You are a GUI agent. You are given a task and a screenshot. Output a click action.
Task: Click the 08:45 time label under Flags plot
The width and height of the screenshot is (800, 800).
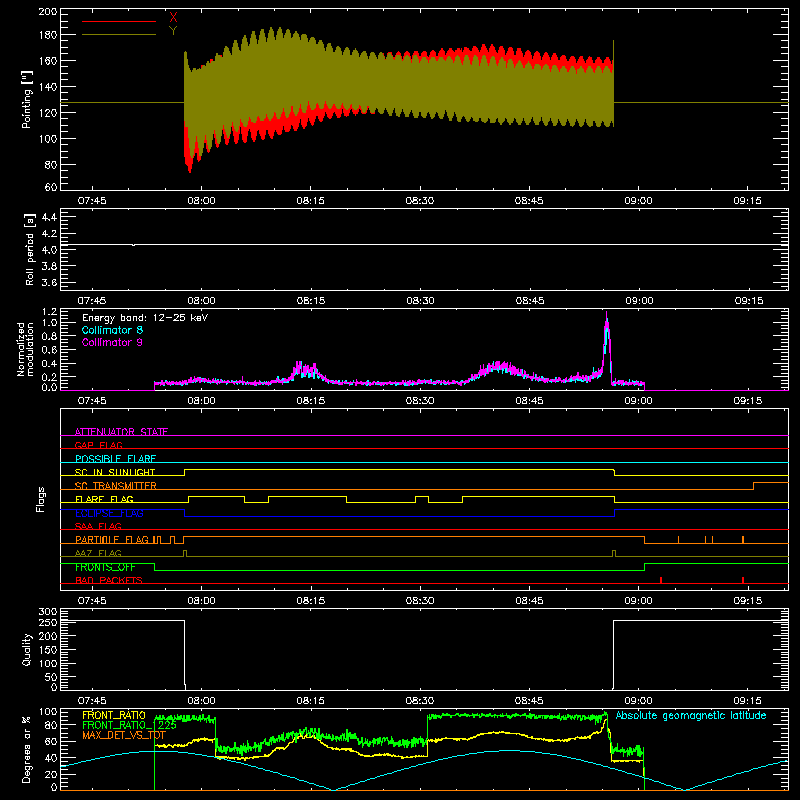click(529, 601)
